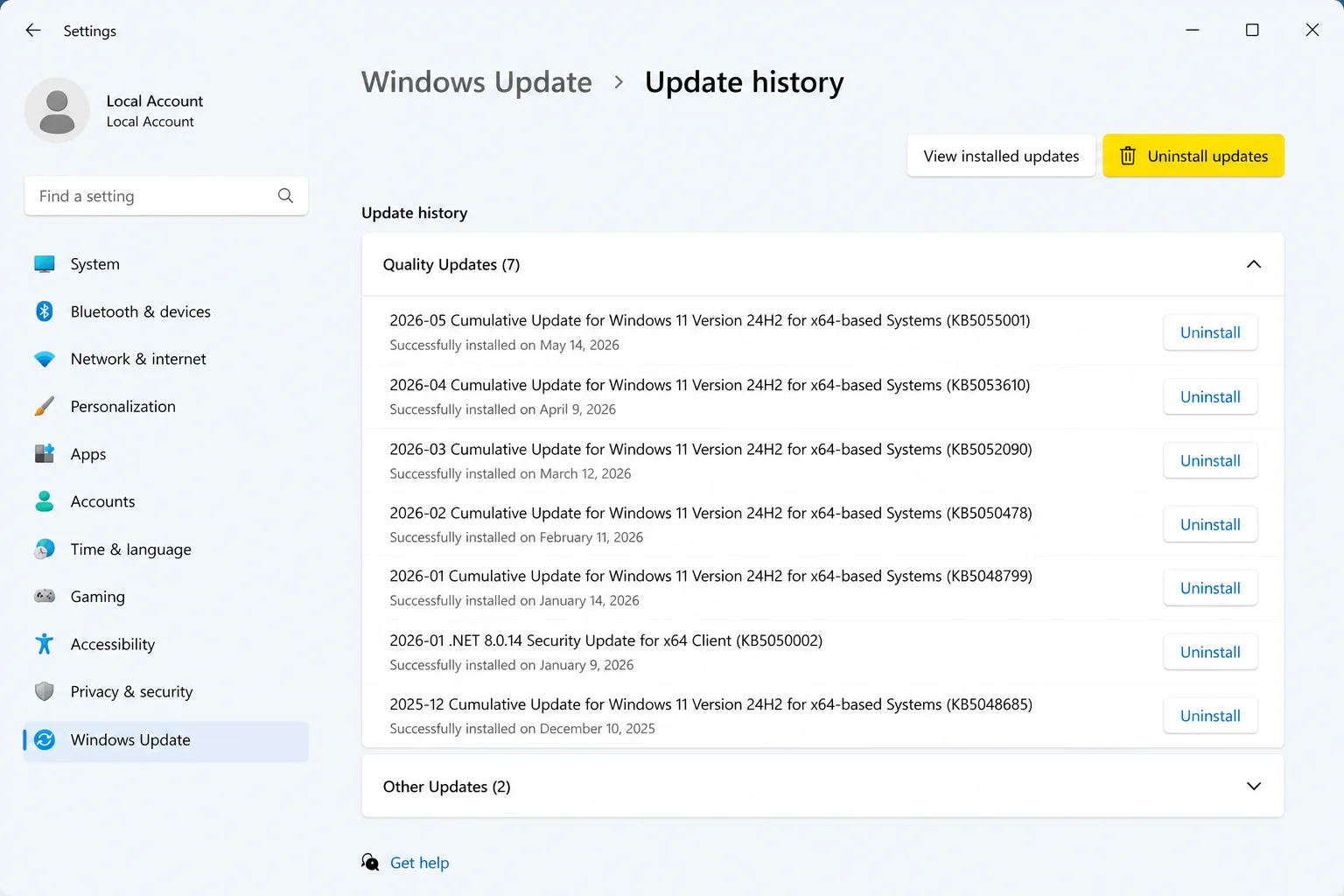Click the 2026-01 .NET 8.0.14 Security Update title

[605, 640]
